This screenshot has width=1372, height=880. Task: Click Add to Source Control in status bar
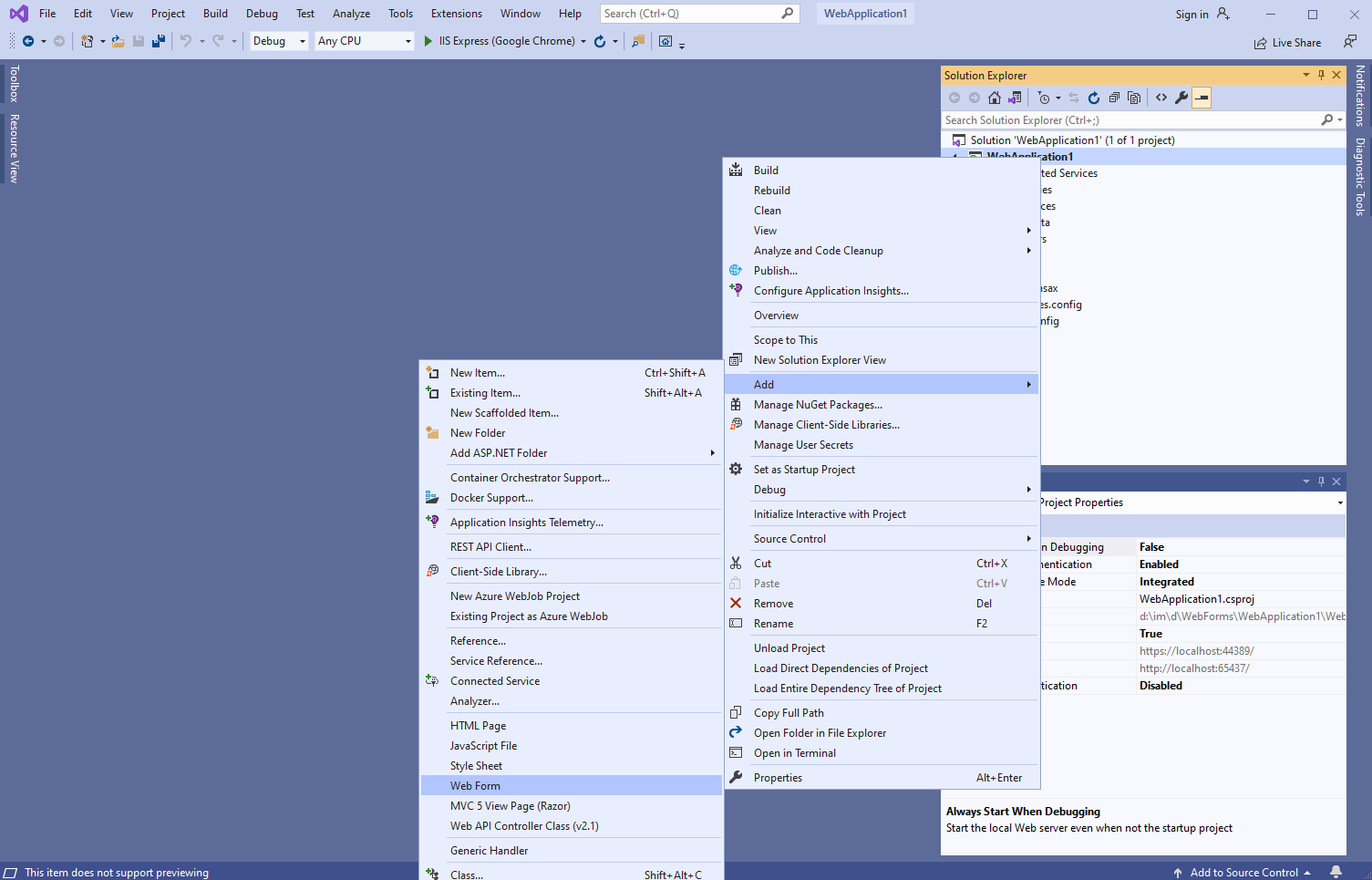pyautogui.click(x=1243, y=873)
